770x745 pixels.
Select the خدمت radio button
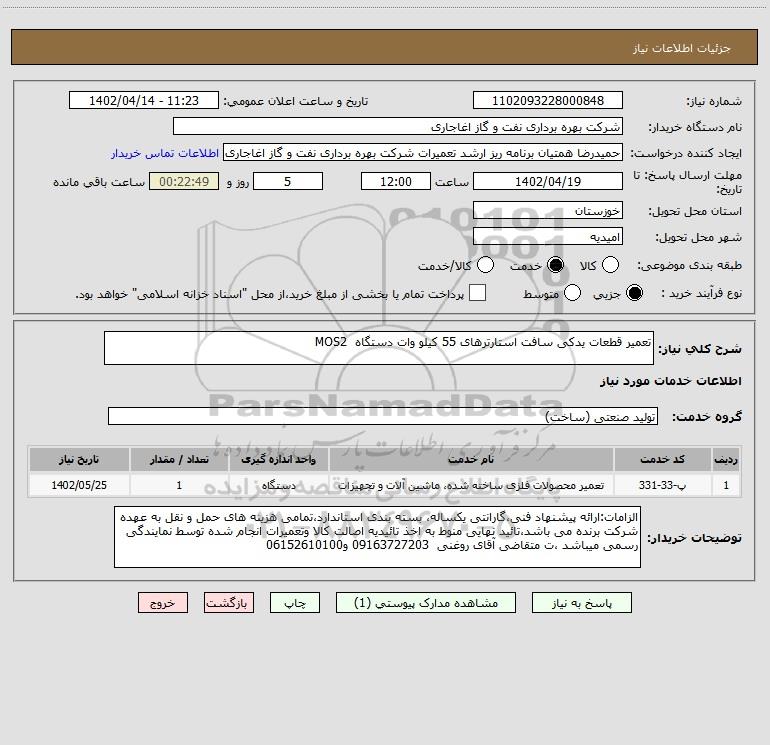point(555,265)
